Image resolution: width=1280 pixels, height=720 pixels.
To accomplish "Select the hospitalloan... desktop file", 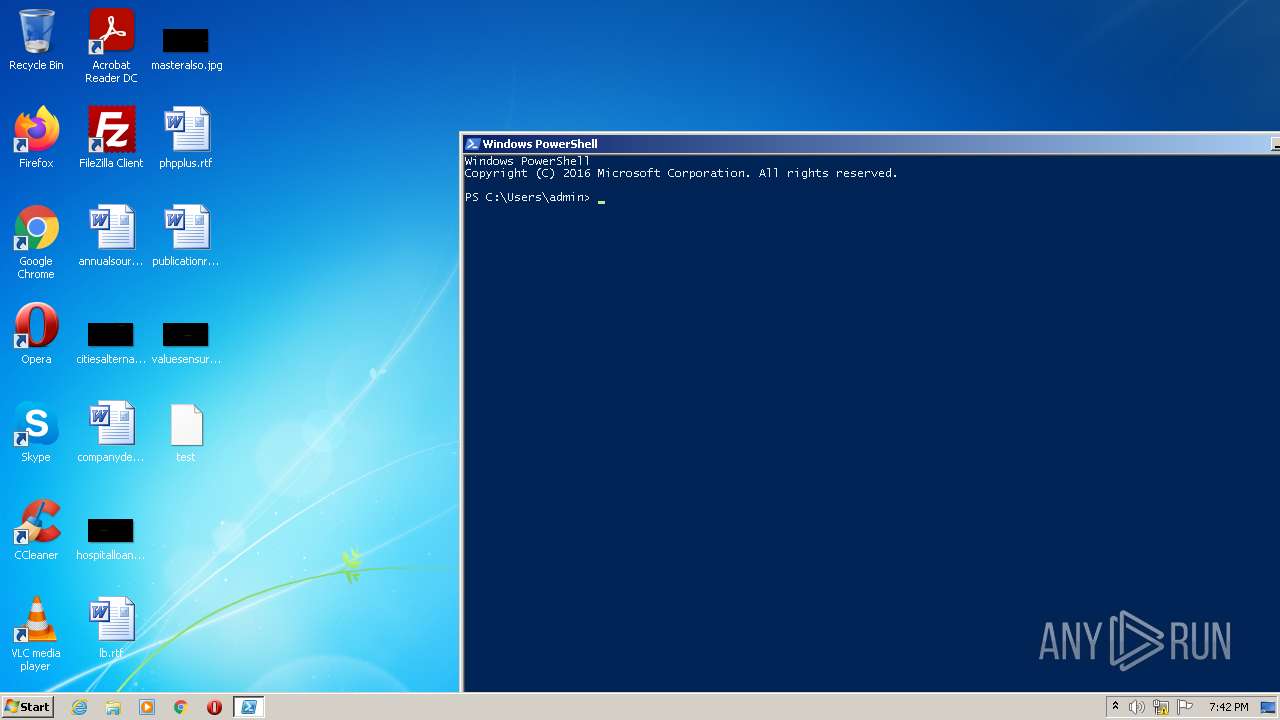I will point(111,539).
